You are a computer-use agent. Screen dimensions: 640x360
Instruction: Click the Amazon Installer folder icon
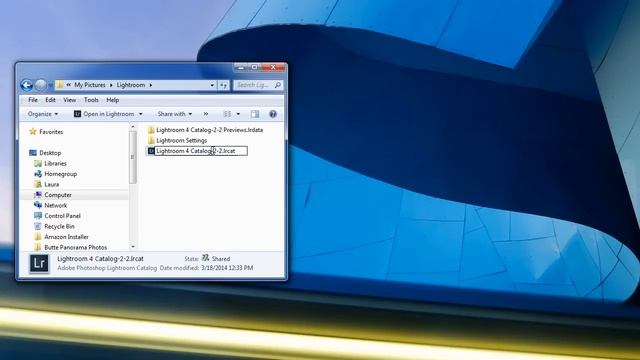pos(38,237)
